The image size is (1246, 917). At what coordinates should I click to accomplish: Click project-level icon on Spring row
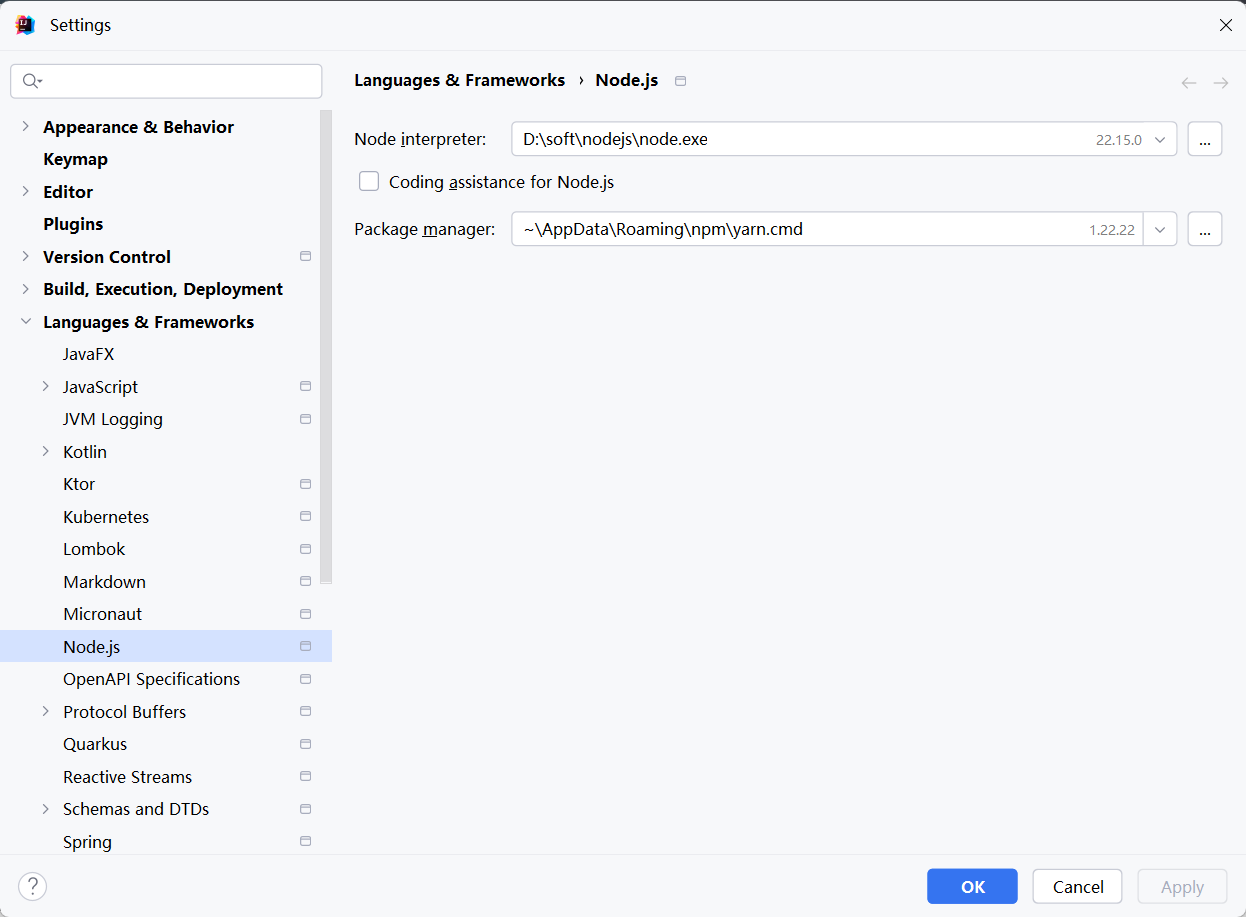click(306, 841)
